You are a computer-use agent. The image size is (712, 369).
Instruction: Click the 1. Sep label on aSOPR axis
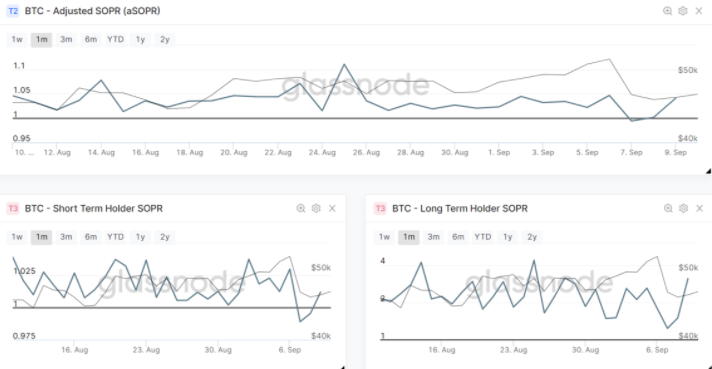click(499, 153)
